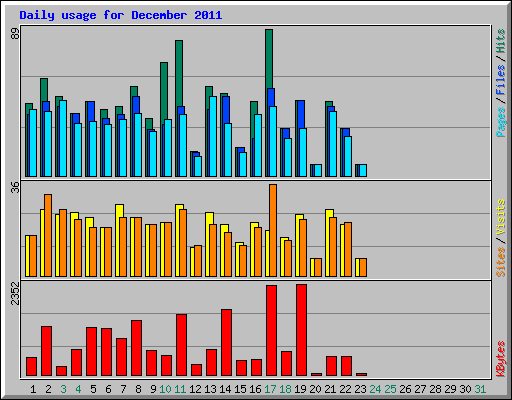Select green day label "4"
The width and height of the screenshot is (512, 400).
point(78,389)
